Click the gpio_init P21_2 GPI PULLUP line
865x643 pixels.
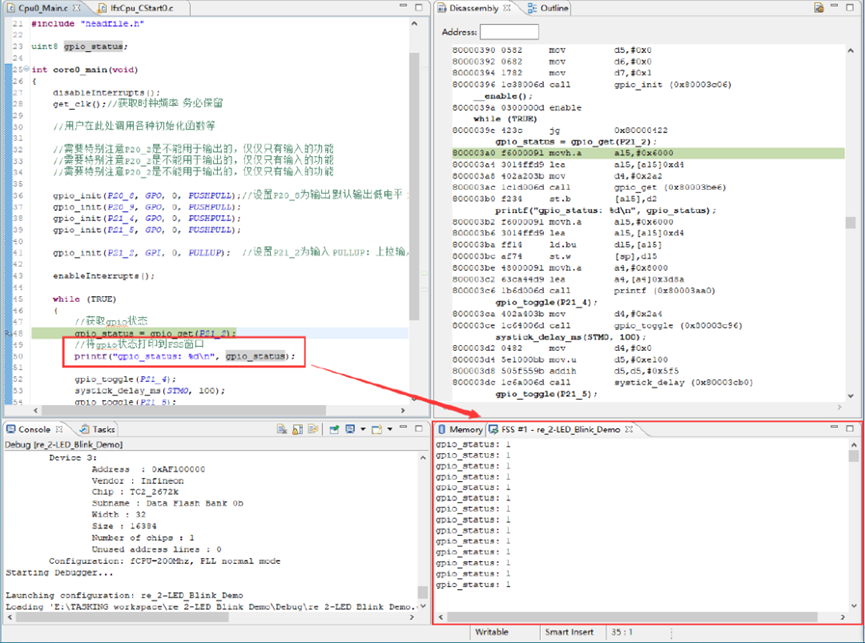click(142, 253)
